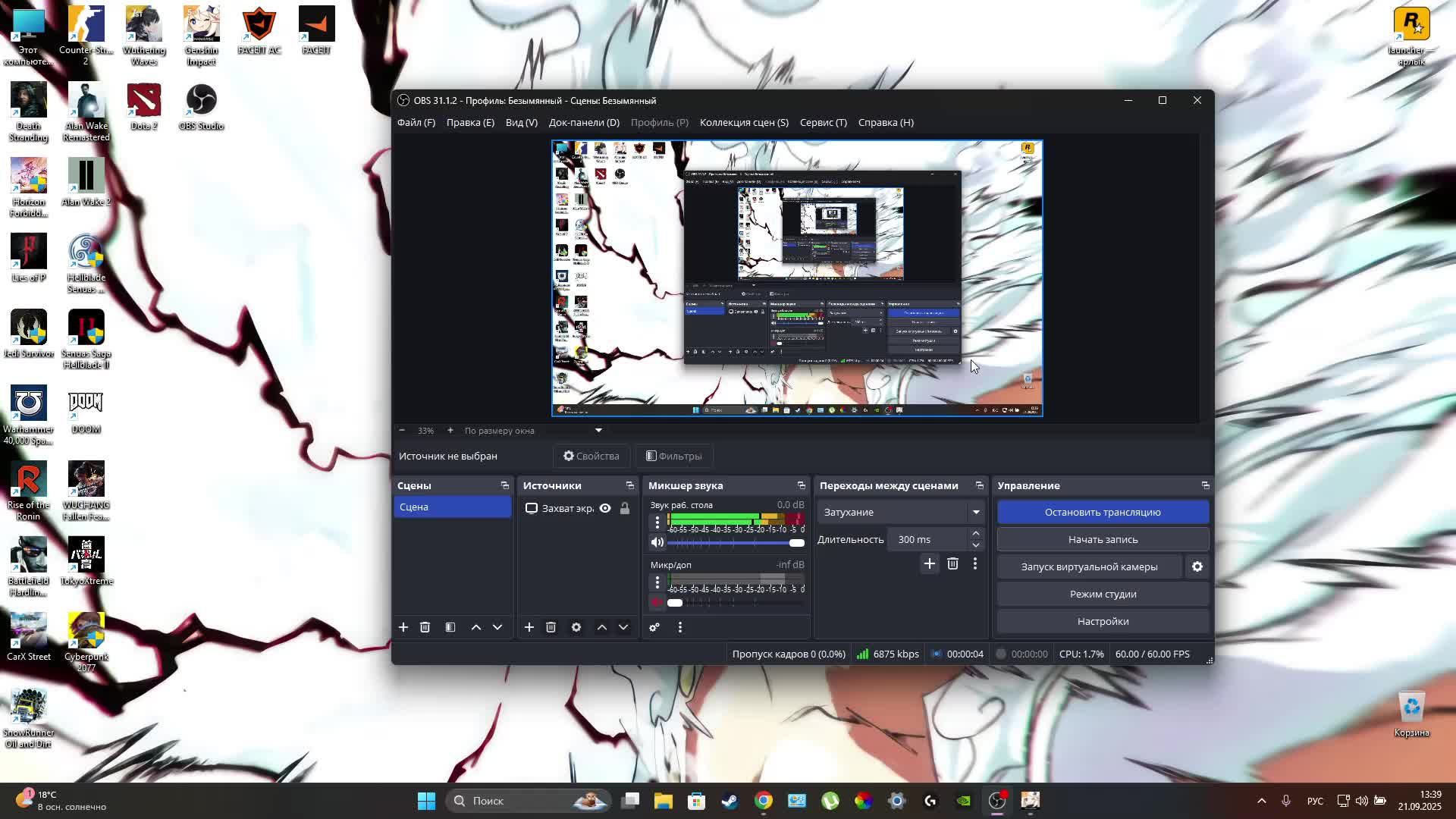Add configurable transition with plus icon
The height and width of the screenshot is (819, 1456).
coord(930,563)
